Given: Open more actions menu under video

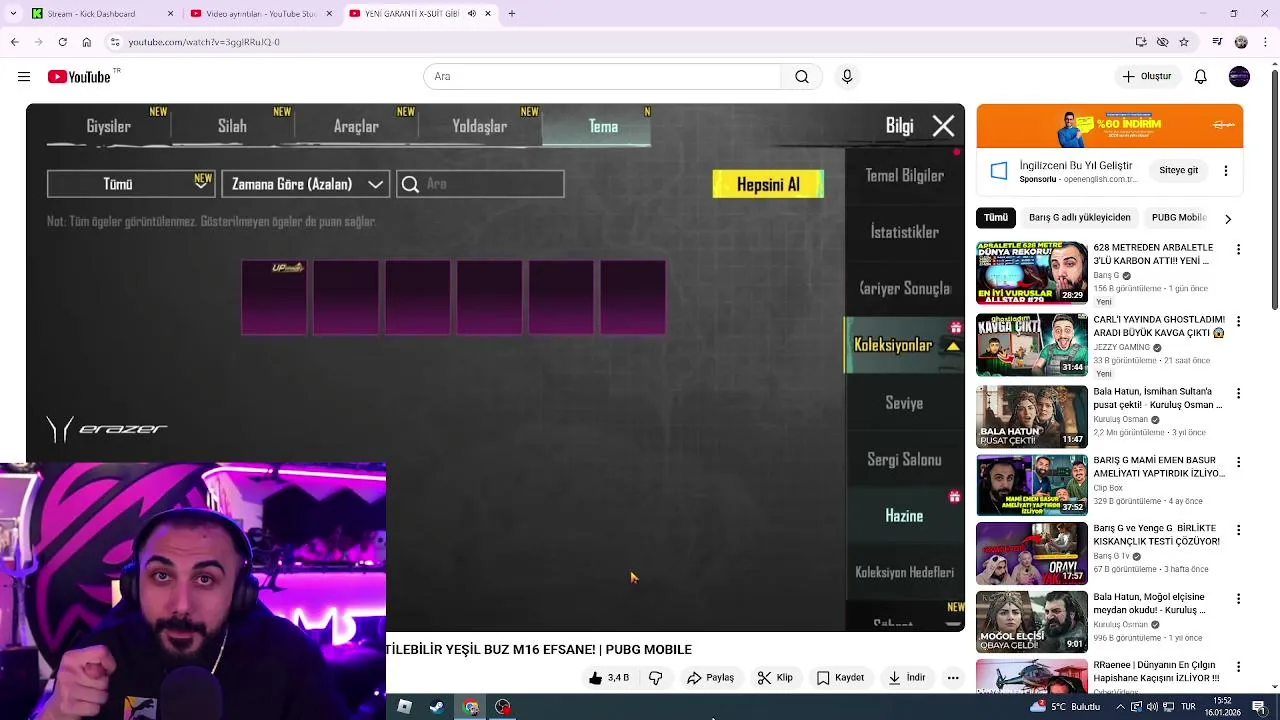Looking at the screenshot, I should point(953,678).
